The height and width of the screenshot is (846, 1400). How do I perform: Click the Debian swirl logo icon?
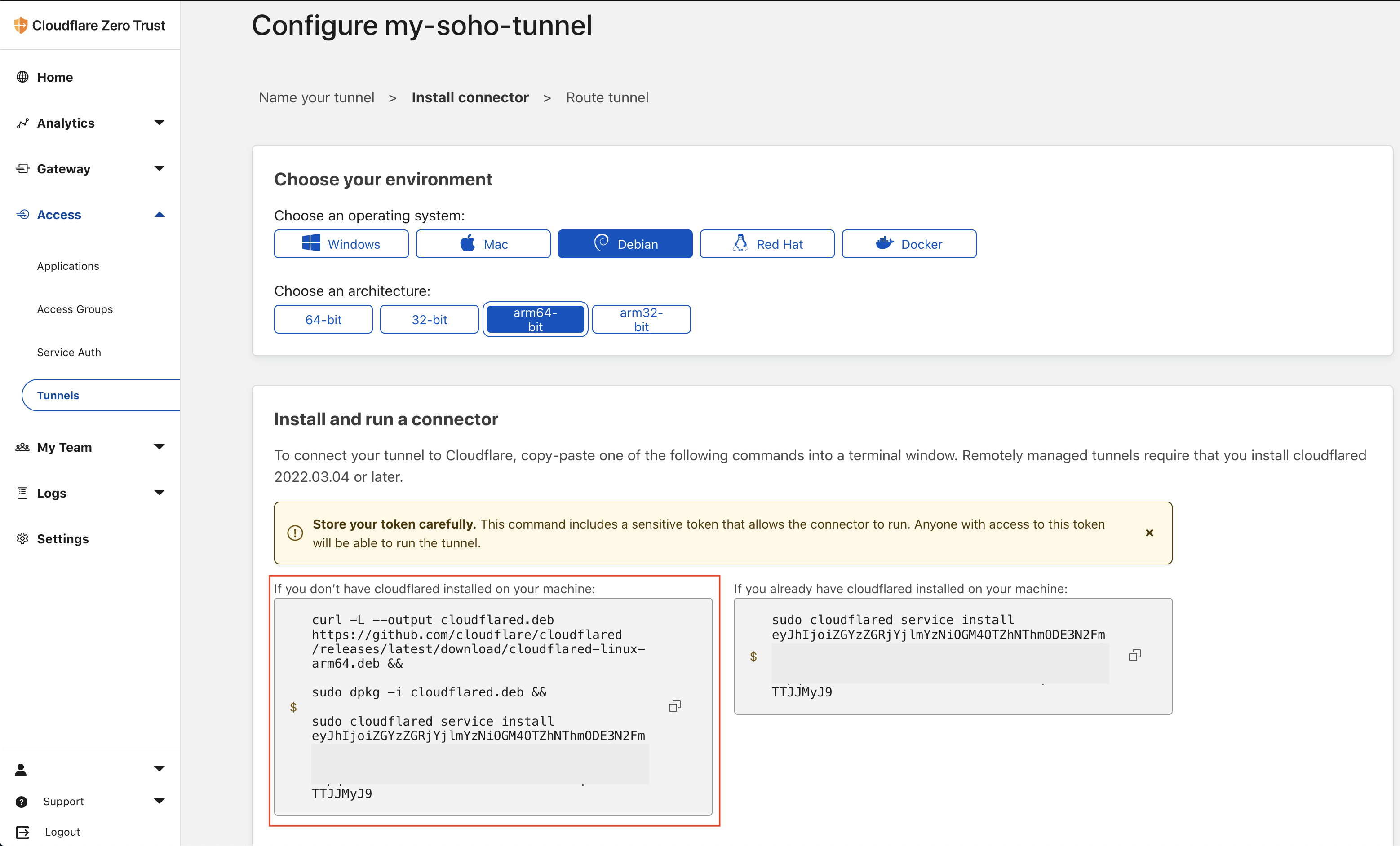[x=601, y=242]
